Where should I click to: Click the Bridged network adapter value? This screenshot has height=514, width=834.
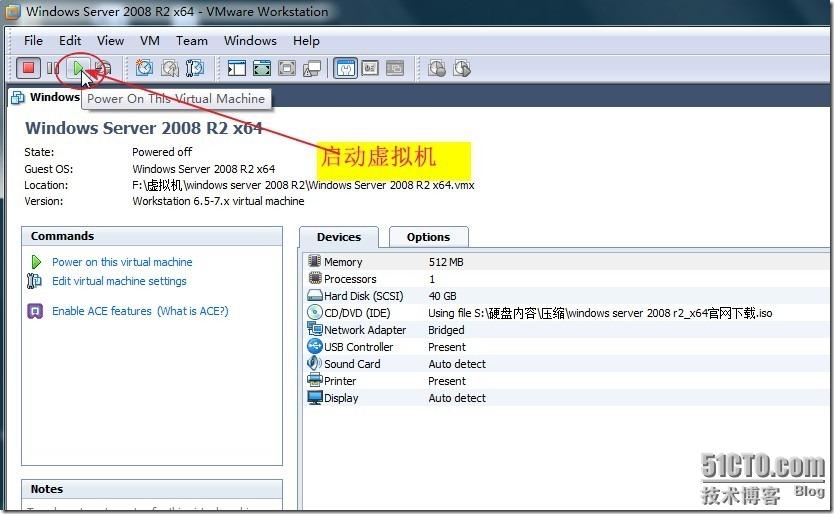tap(446, 330)
